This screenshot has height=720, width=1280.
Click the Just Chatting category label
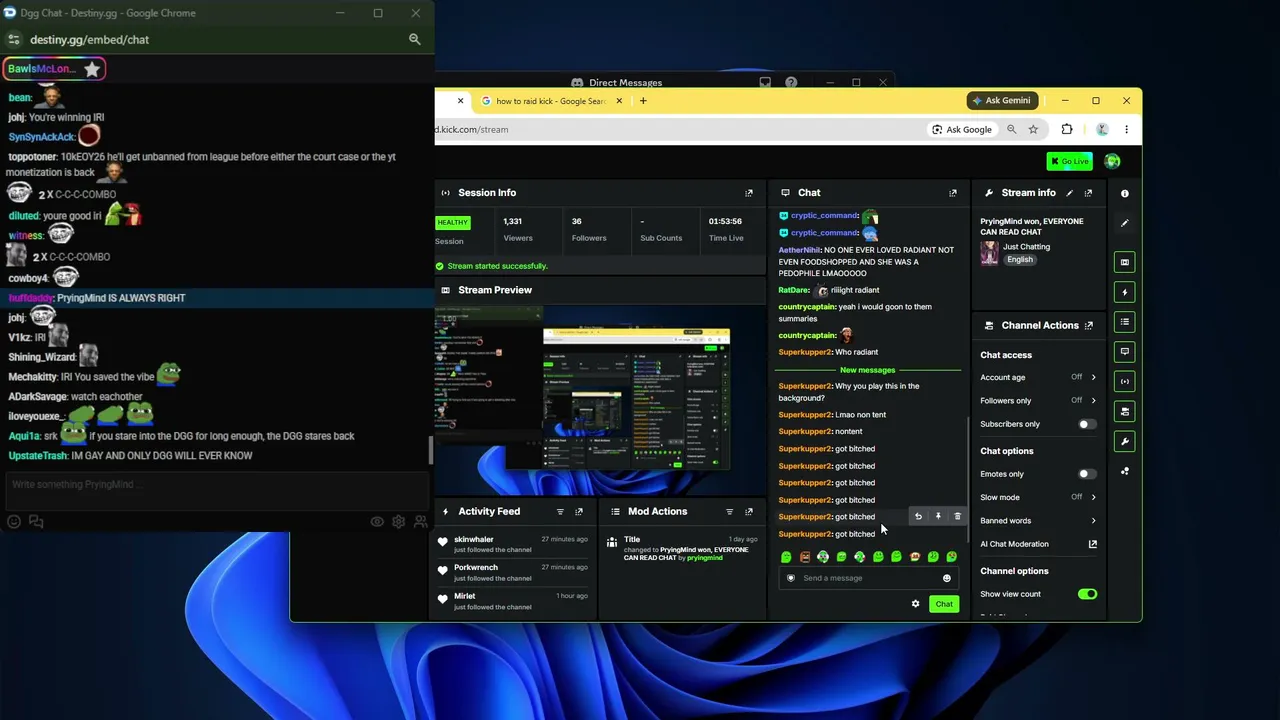[x=1026, y=246]
